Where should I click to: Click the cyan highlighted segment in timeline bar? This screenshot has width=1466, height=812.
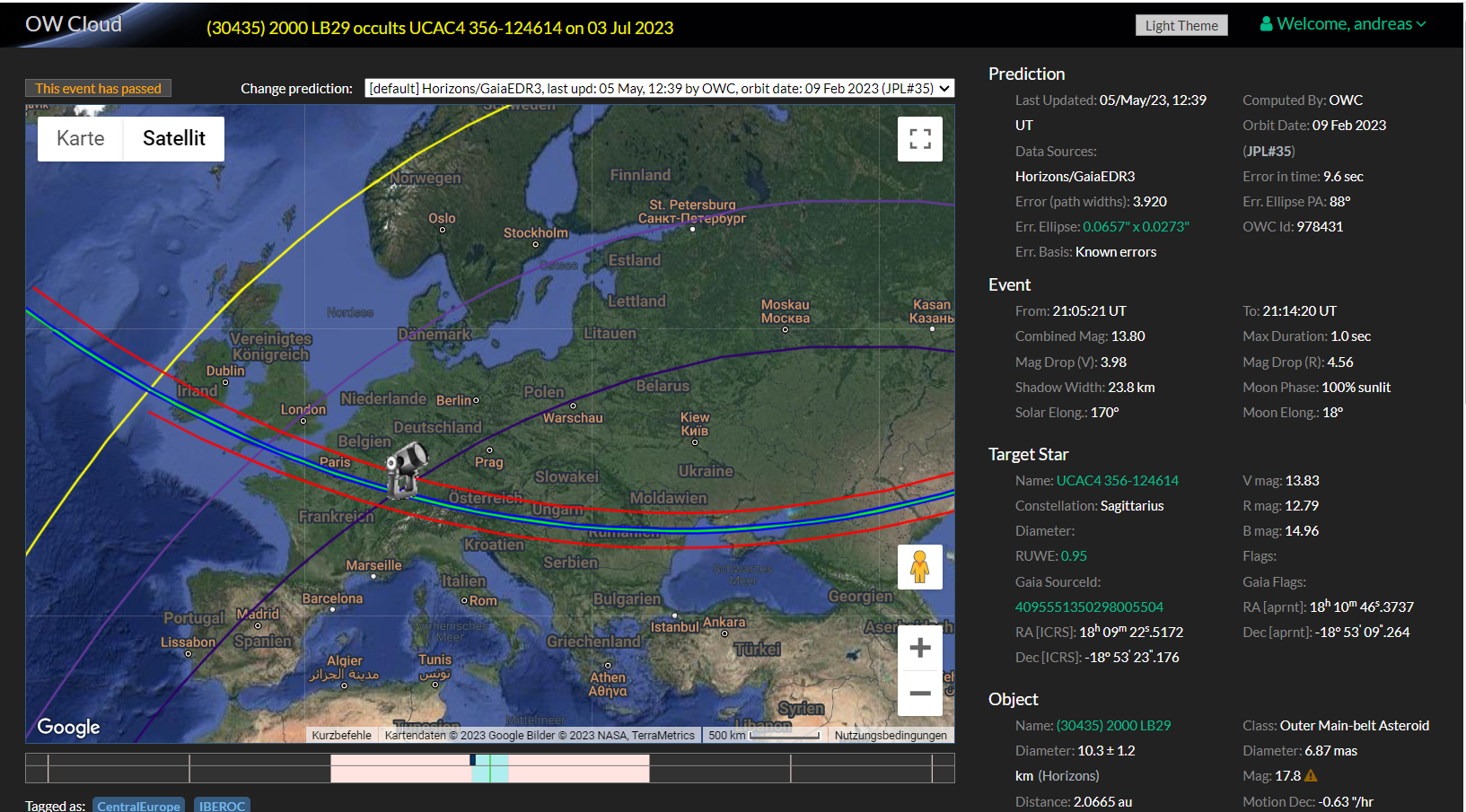click(x=490, y=768)
